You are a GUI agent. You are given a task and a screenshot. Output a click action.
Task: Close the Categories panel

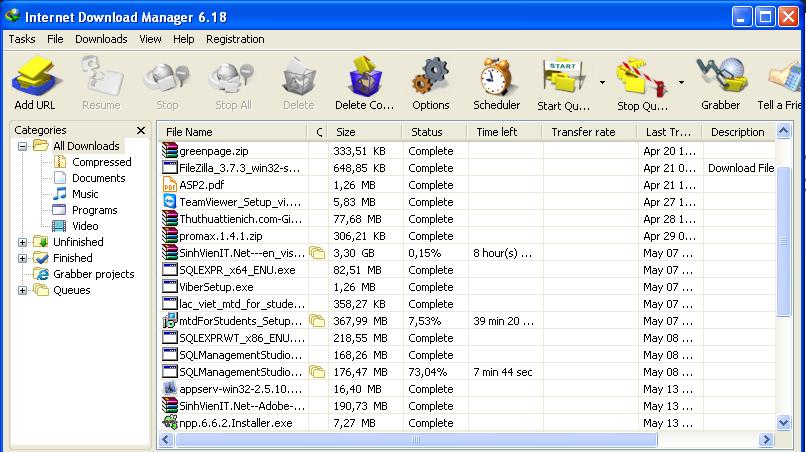point(141,131)
